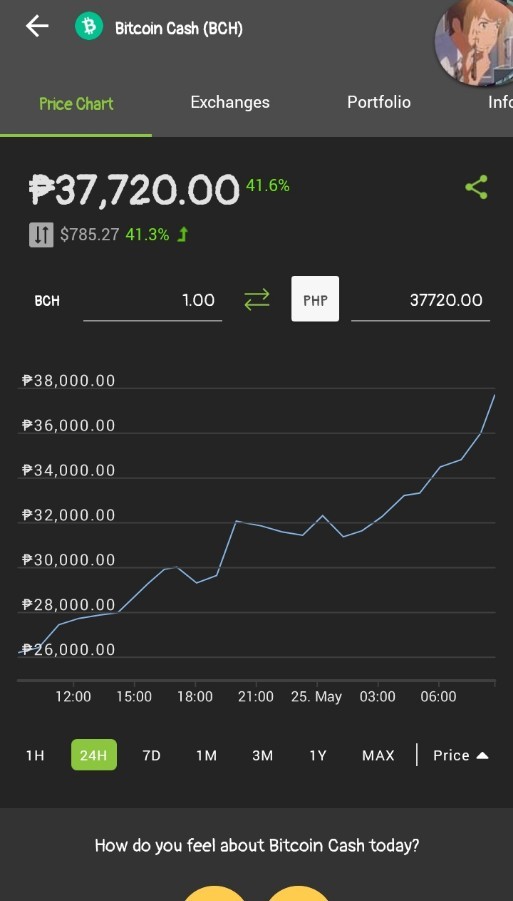This screenshot has width=513, height=901.
Task: Switch to the Exchanges tab
Action: 230,102
